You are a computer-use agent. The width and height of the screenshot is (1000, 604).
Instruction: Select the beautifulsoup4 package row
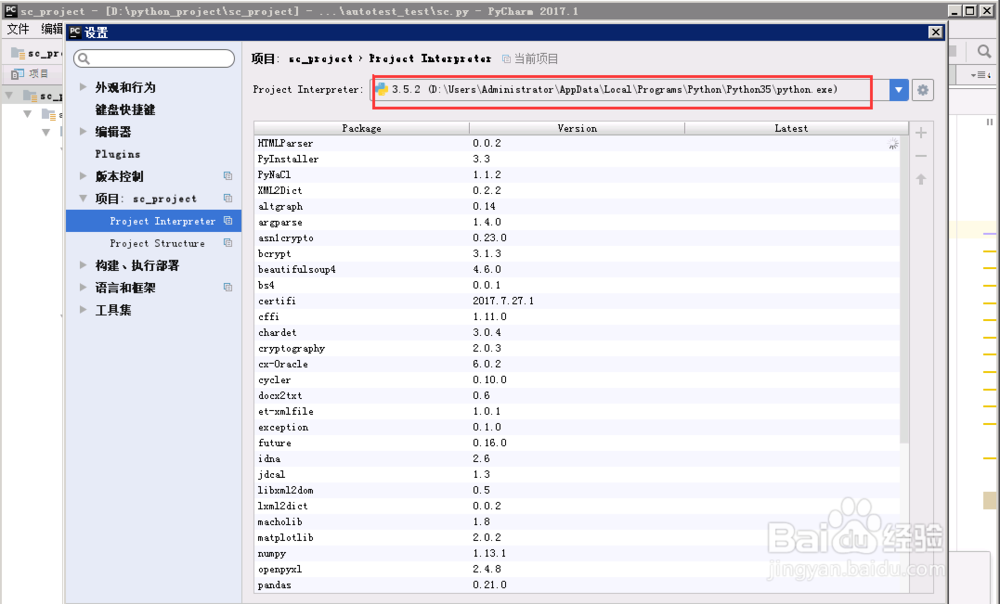577,269
